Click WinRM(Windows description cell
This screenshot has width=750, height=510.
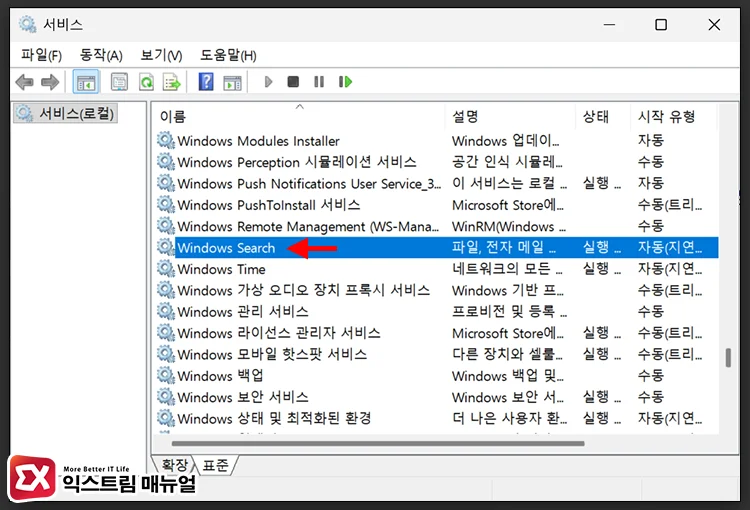pos(509,226)
